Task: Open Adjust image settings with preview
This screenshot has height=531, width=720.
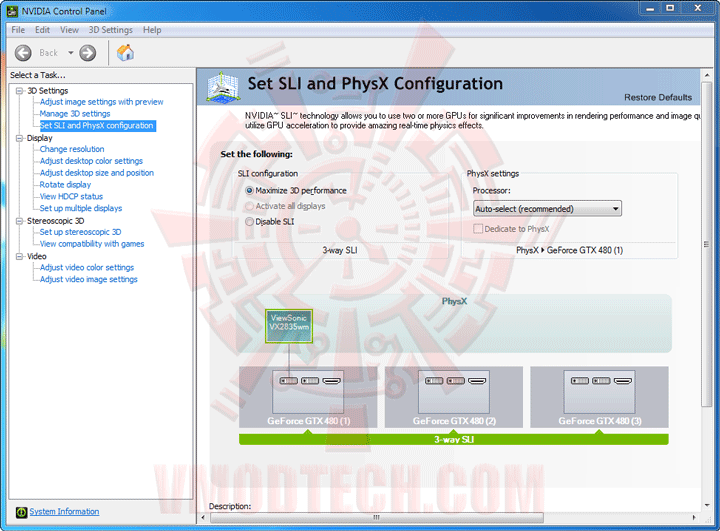Action: click(101, 102)
